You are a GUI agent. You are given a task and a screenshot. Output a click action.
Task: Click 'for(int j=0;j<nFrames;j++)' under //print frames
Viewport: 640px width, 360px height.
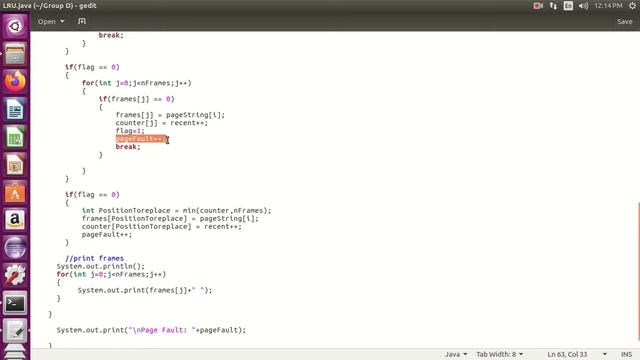(x=111, y=274)
